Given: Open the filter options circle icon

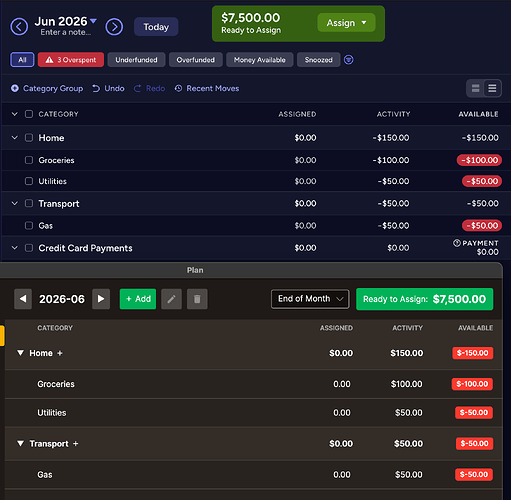Looking at the screenshot, I should [x=349, y=60].
